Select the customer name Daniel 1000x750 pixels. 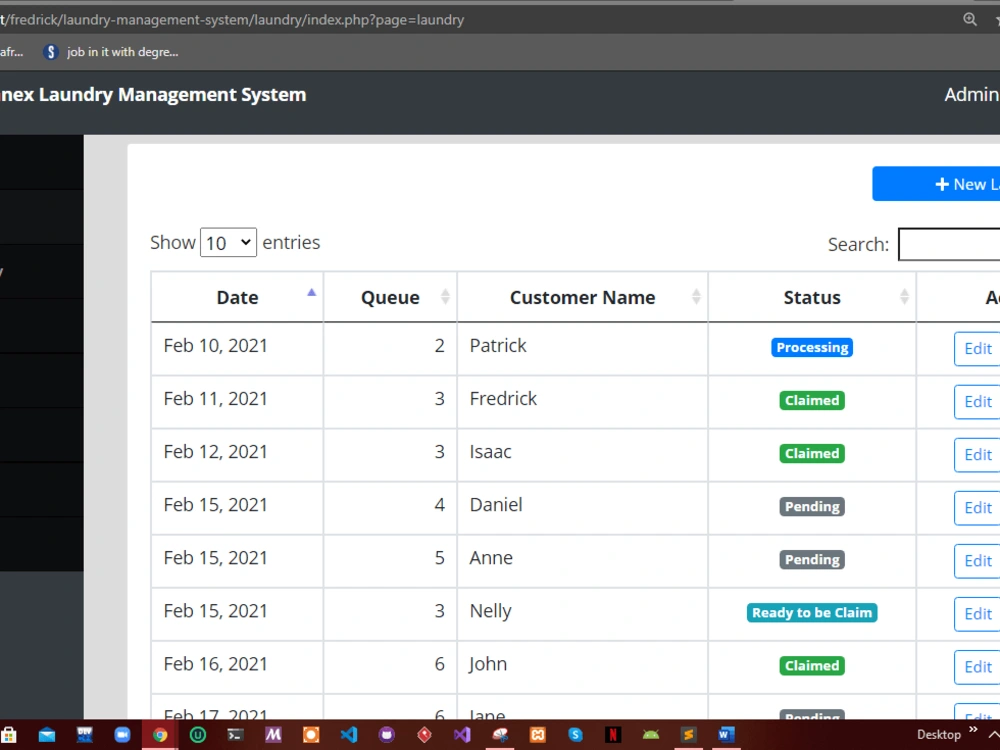coord(496,504)
